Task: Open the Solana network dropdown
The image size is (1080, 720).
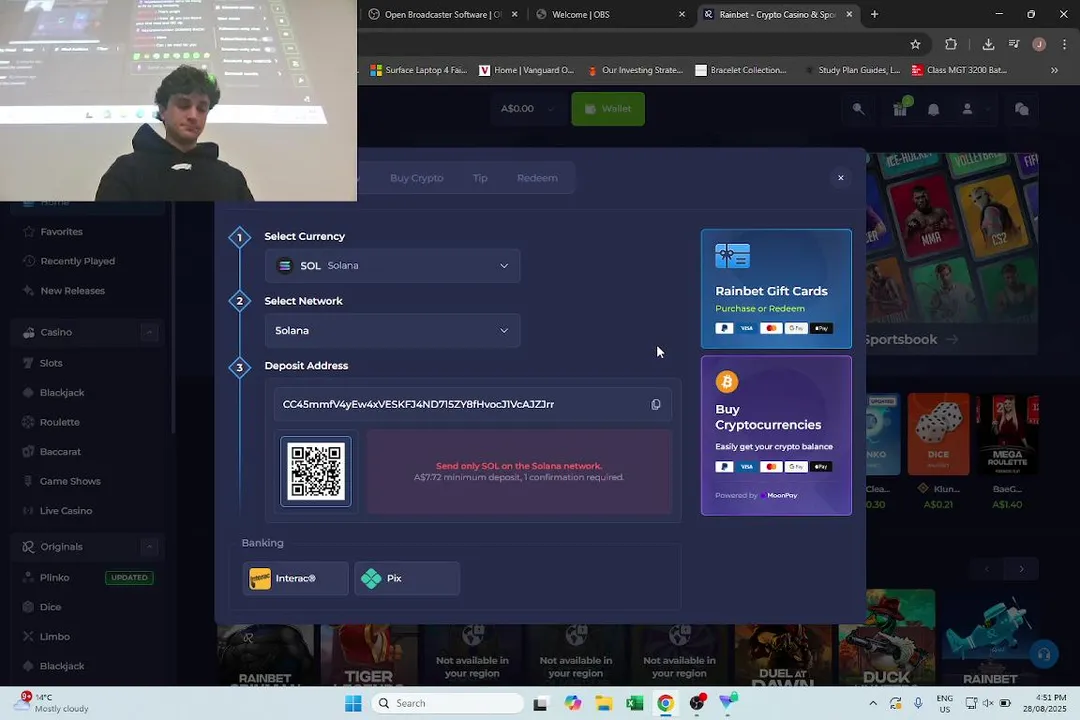Action: tap(393, 331)
